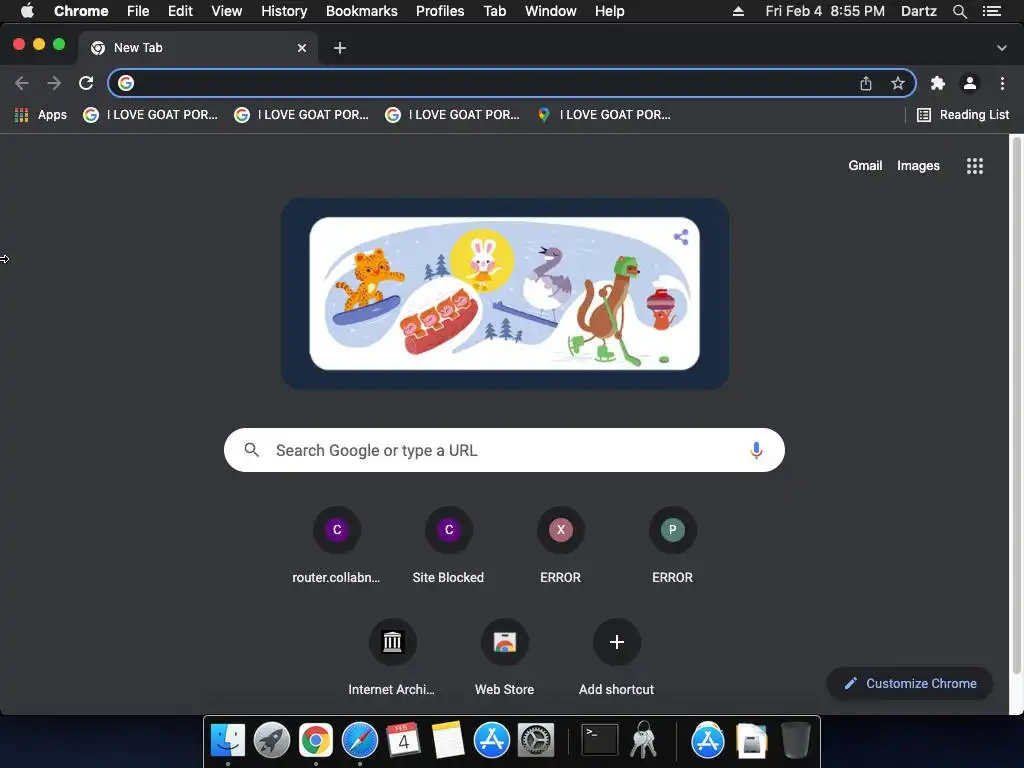
Task: Click the page vertical scrollbar
Action: click(x=1016, y=405)
